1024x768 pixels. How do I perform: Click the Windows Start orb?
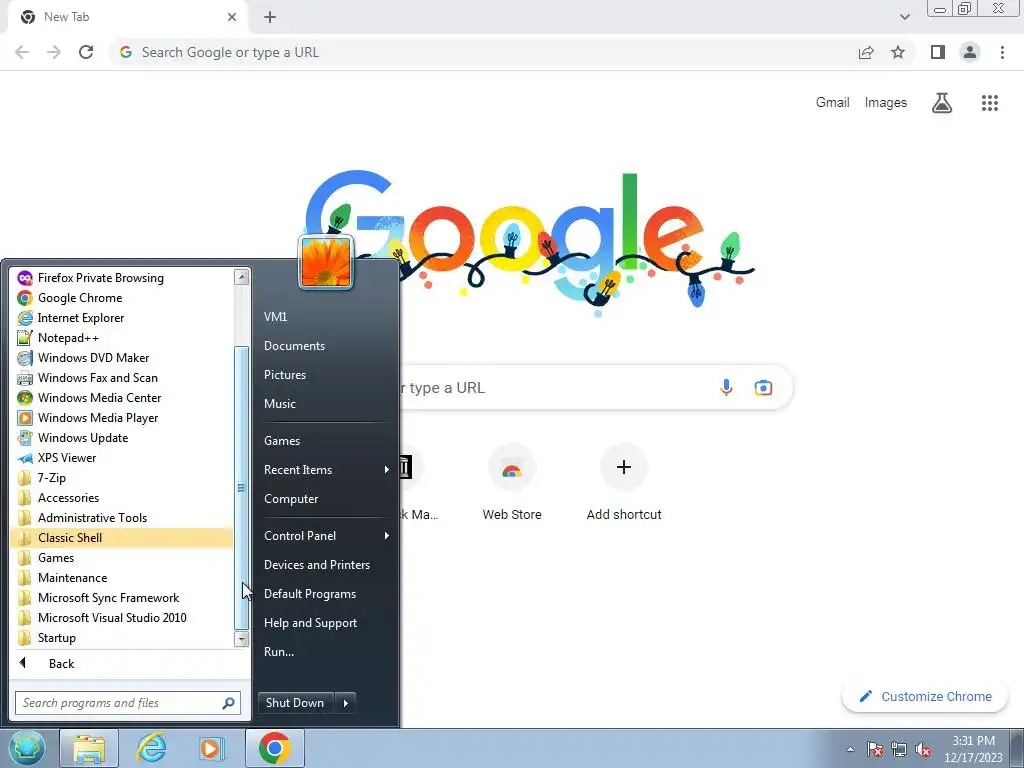click(x=27, y=748)
